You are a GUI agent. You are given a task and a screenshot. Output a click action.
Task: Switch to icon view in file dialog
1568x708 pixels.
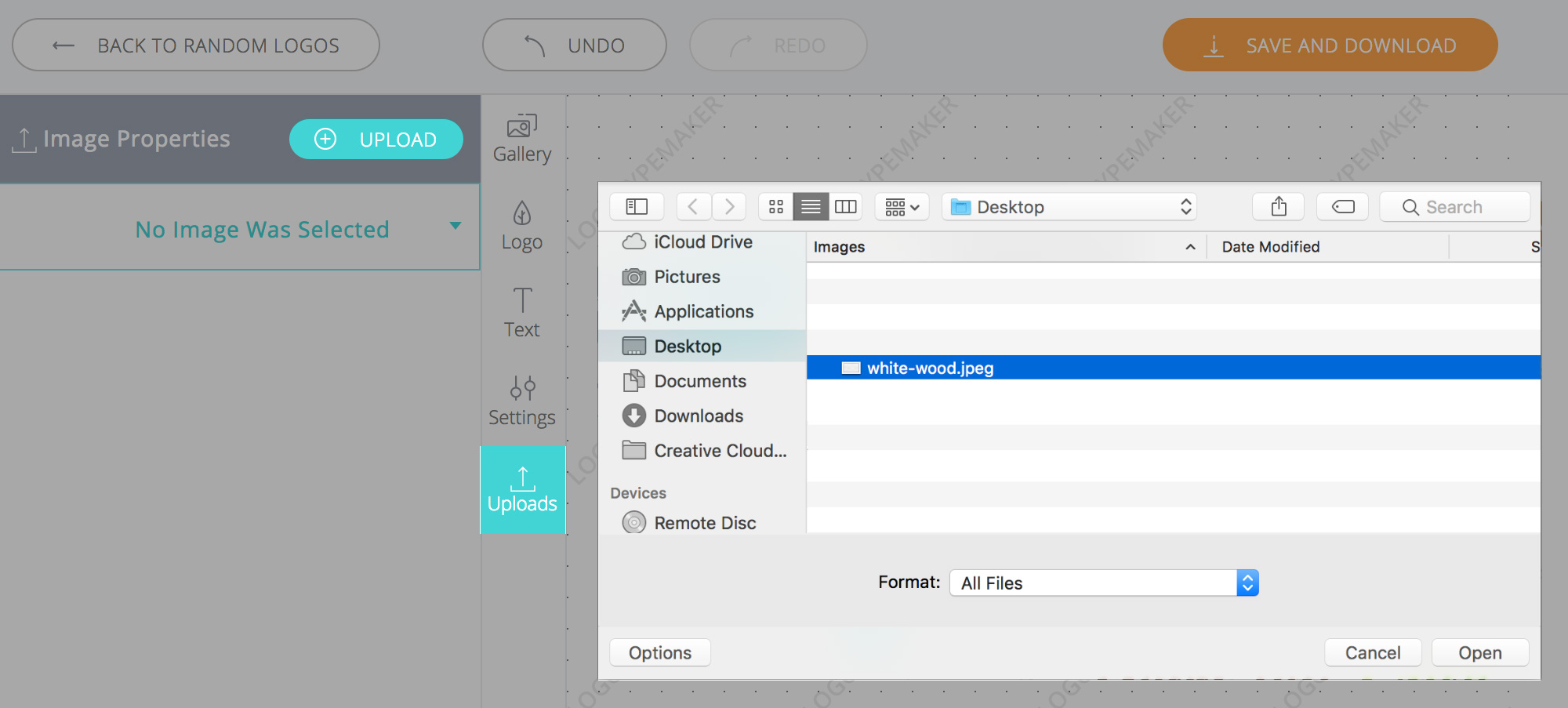(x=776, y=207)
